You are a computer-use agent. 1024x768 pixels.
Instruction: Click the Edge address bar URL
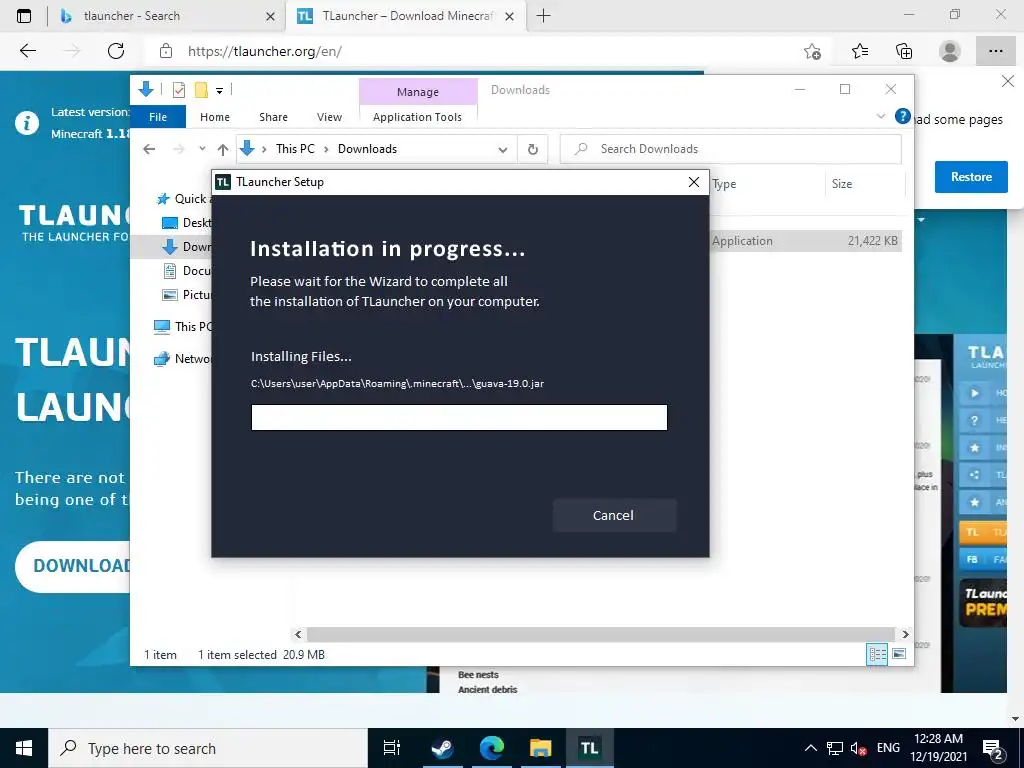pos(264,52)
